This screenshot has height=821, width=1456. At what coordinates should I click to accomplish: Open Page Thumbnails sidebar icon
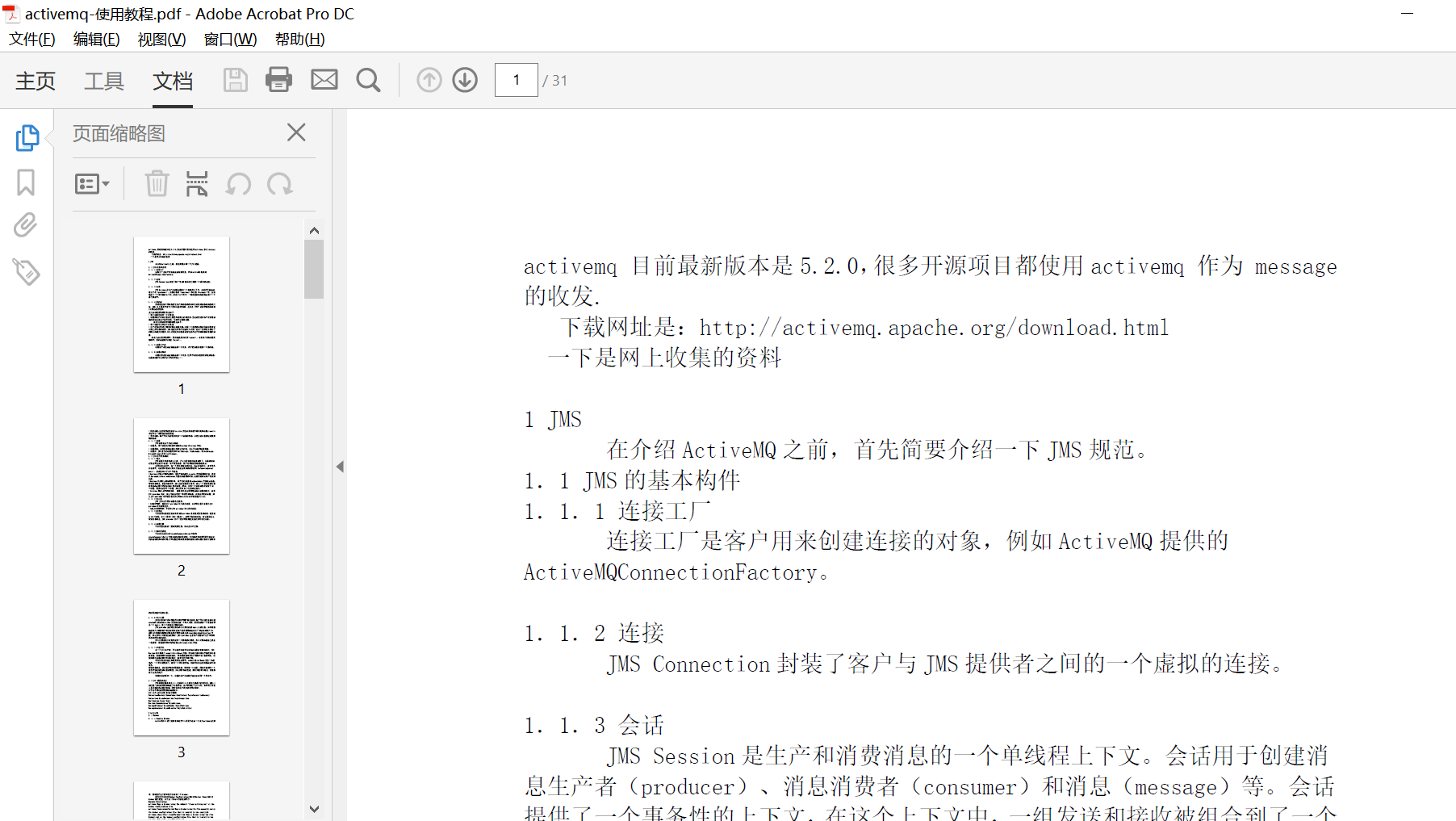[x=27, y=138]
